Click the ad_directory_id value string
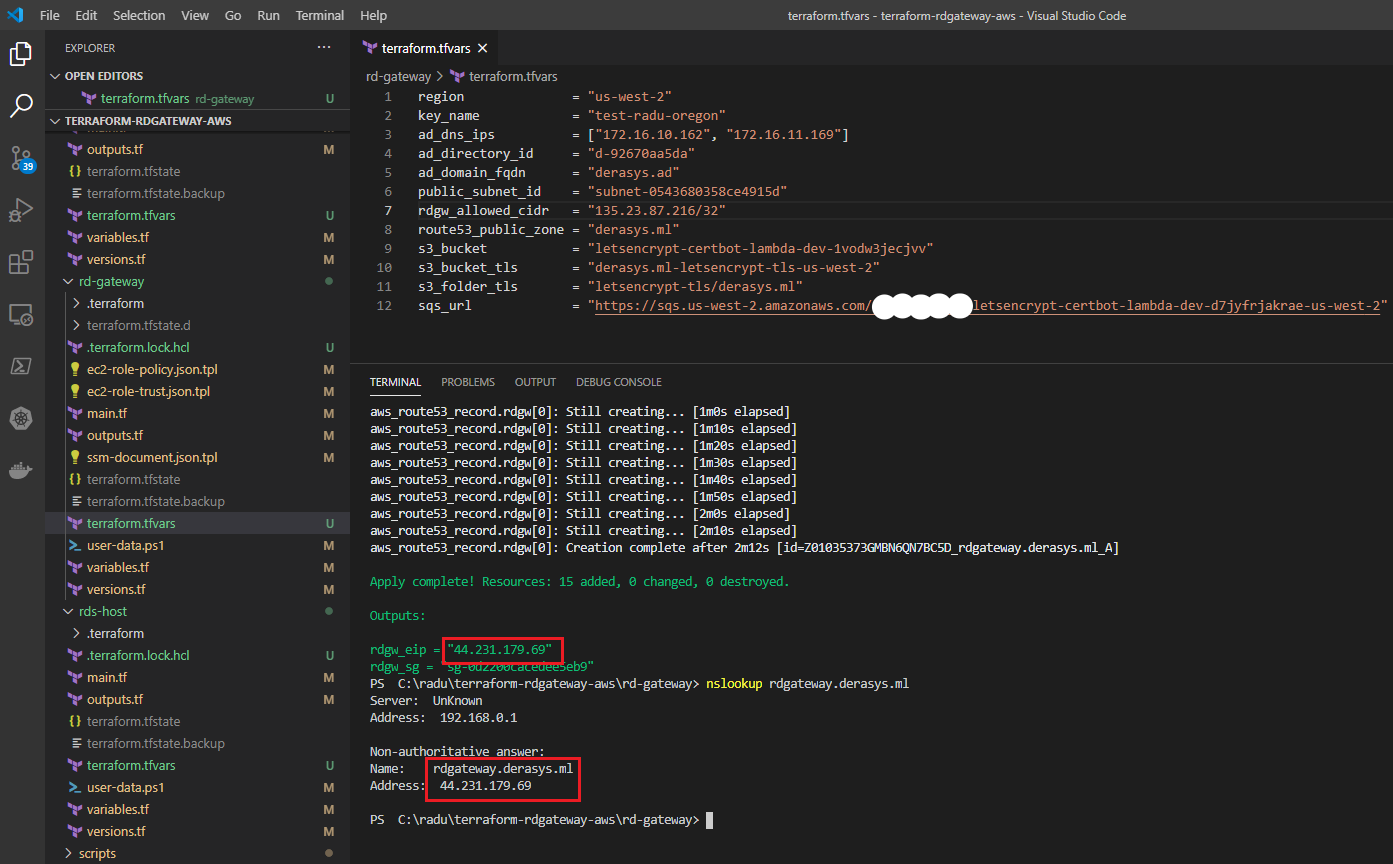Image resolution: width=1393 pixels, height=864 pixels. click(x=640, y=154)
